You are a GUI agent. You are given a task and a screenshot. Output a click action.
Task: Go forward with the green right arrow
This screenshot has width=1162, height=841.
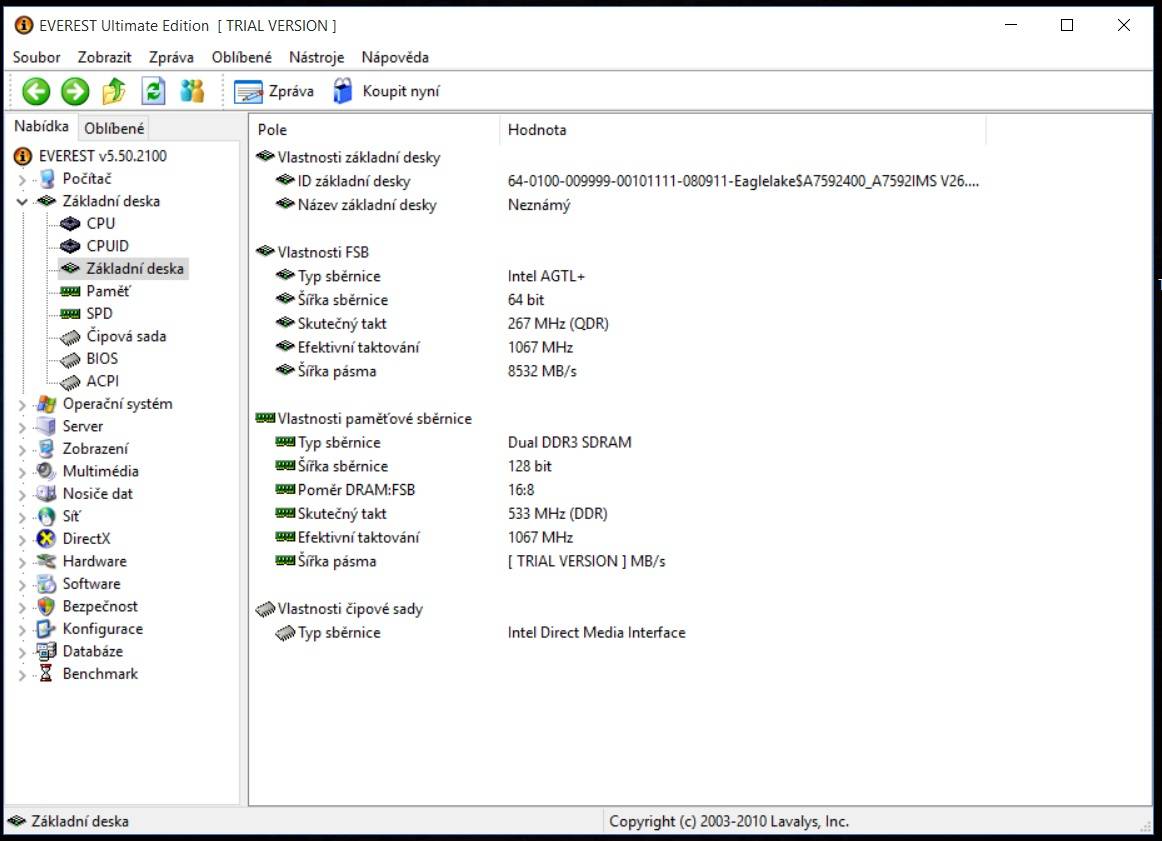point(75,91)
